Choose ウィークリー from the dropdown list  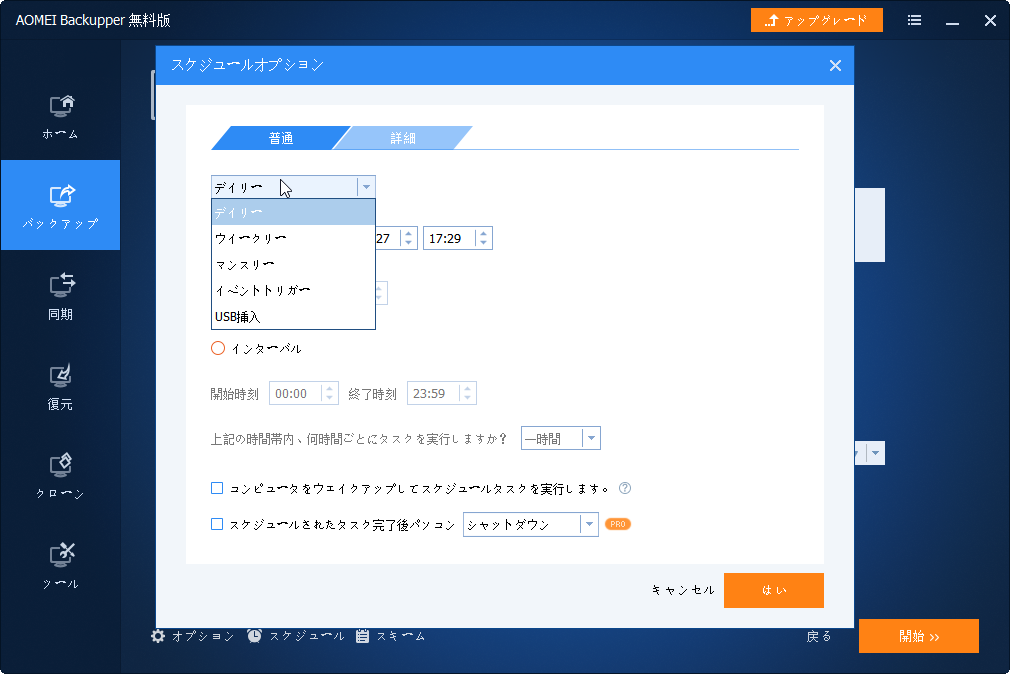pyautogui.click(x=293, y=238)
